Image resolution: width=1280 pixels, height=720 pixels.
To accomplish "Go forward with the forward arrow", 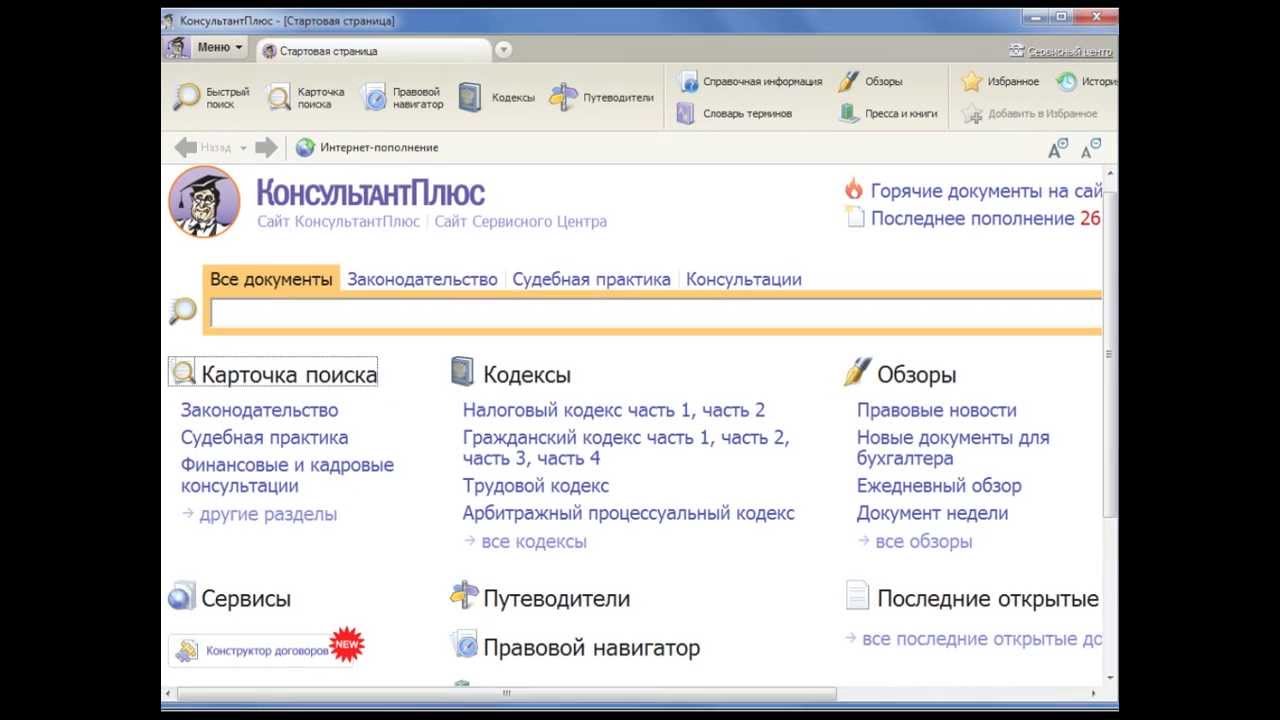I will point(266,147).
